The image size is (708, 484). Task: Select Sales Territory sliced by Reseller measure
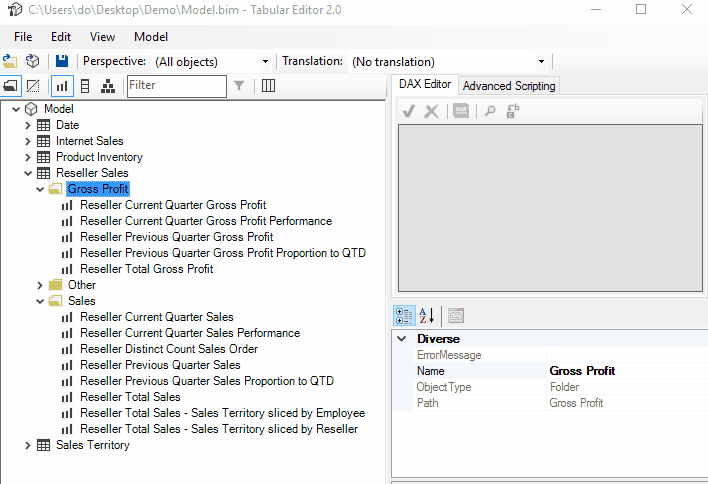pos(219,429)
